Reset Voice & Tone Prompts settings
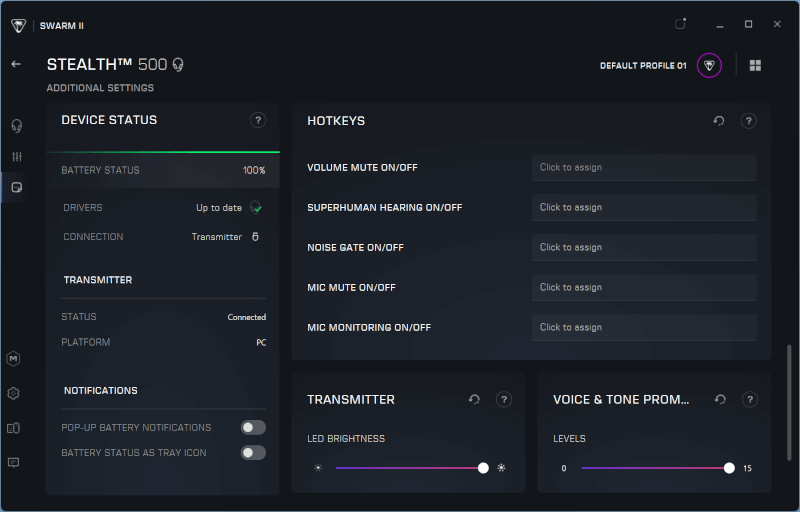The width and height of the screenshot is (800, 512). pyautogui.click(x=720, y=399)
